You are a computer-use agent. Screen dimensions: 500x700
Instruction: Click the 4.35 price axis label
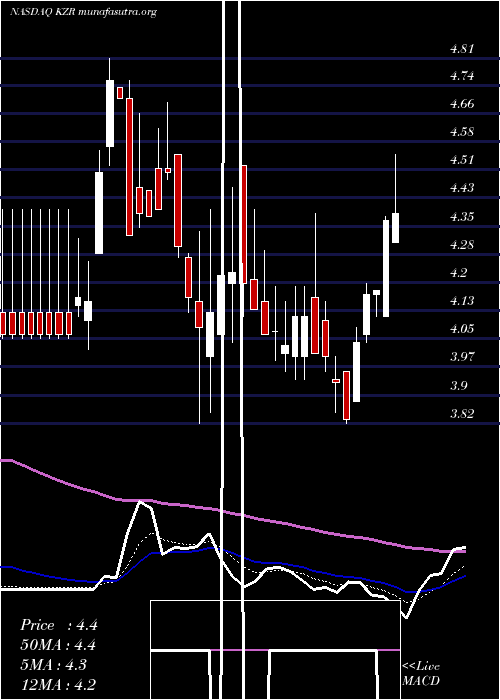point(462,217)
